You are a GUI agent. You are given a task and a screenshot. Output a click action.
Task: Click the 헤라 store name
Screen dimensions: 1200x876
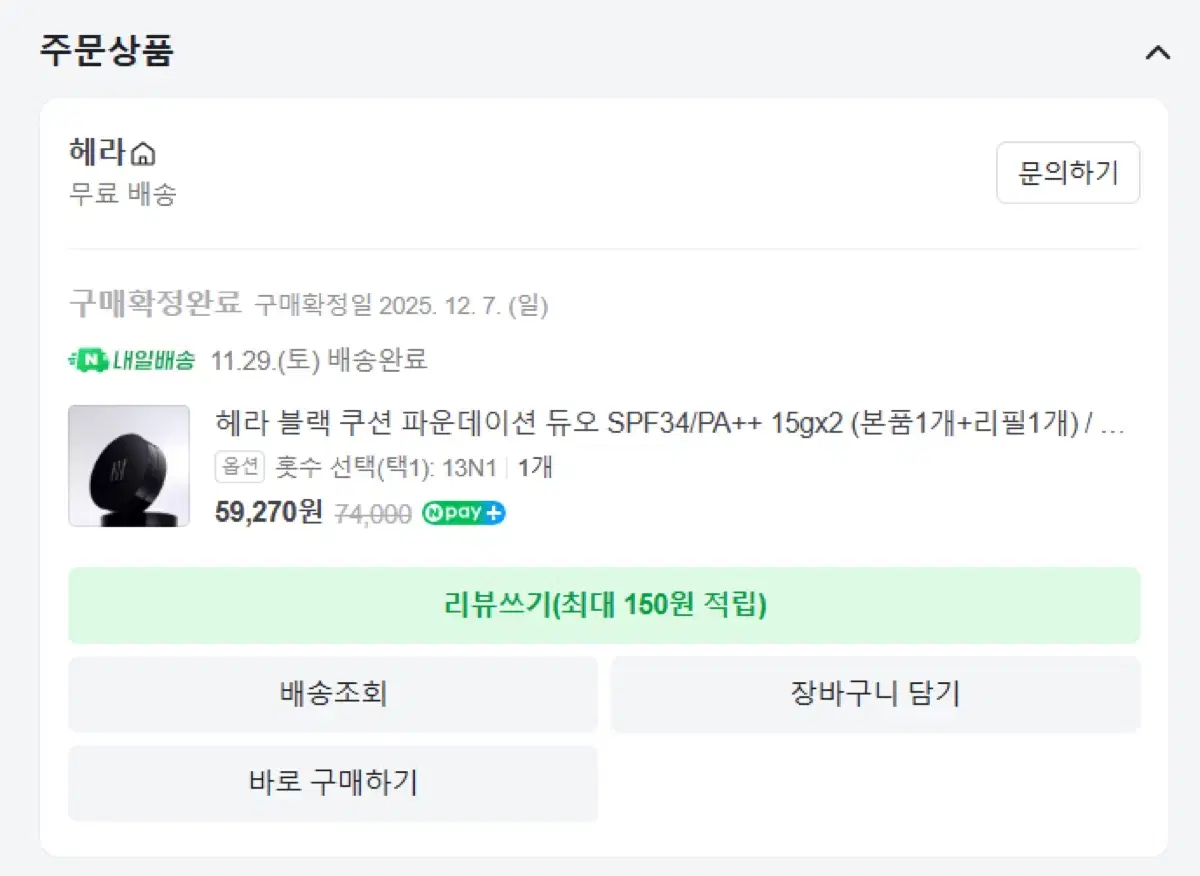tap(100, 153)
